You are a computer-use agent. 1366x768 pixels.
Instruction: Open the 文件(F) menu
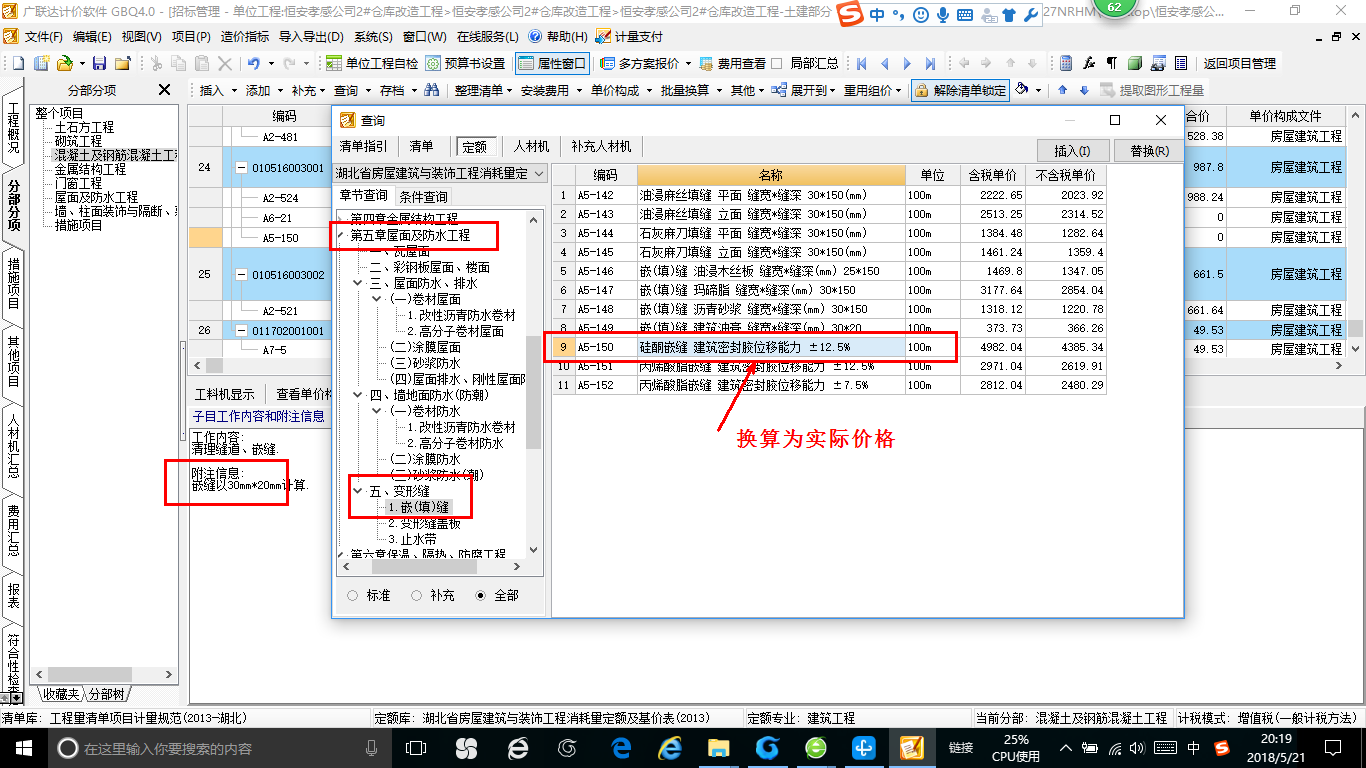[x=43, y=36]
